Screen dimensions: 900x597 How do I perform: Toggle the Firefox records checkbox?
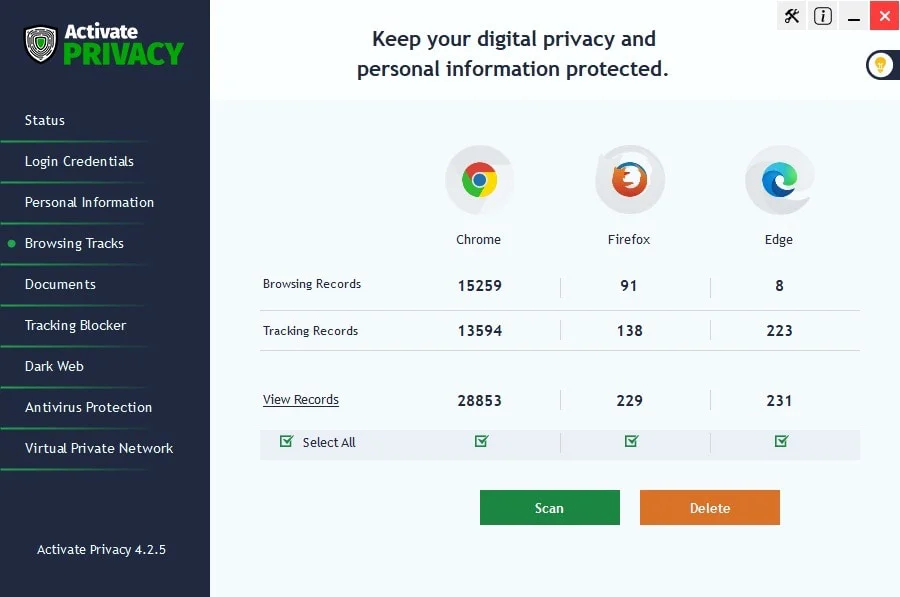coord(631,440)
